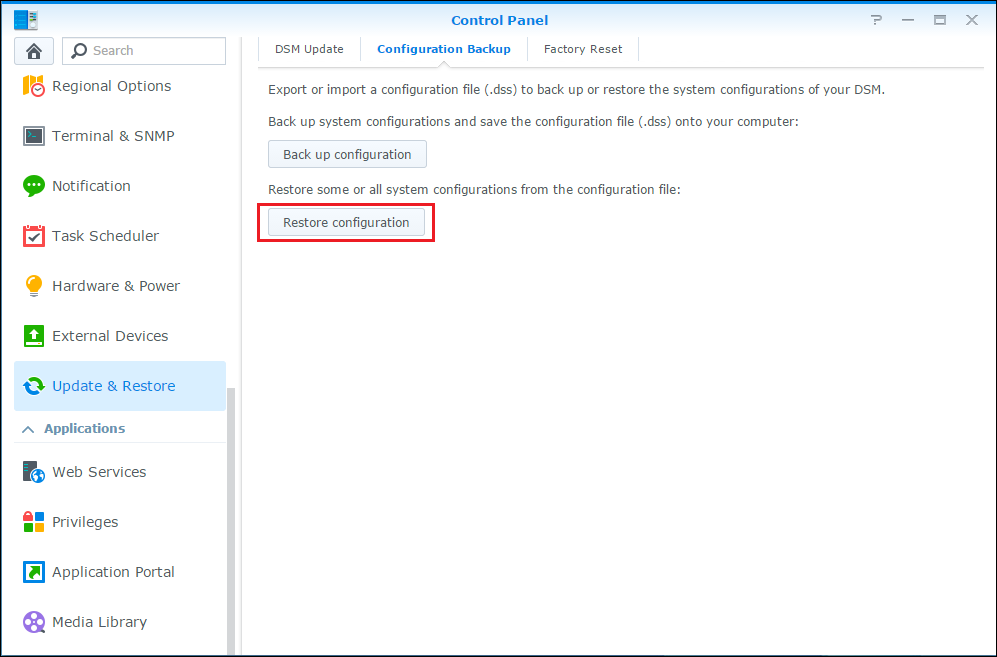Open External Devices via green upload icon
997x657 pixels.
(x=34, y=336)
